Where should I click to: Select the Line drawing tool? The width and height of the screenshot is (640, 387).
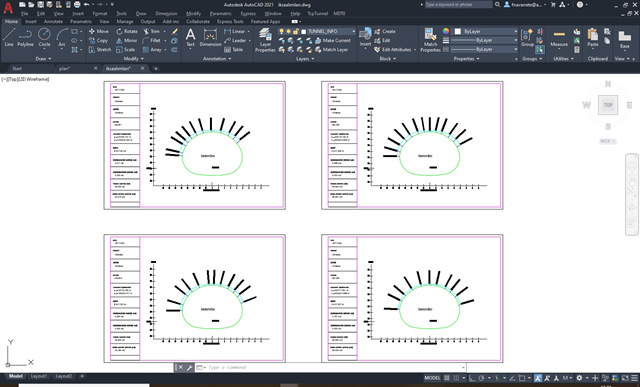[x=9, y=37]
